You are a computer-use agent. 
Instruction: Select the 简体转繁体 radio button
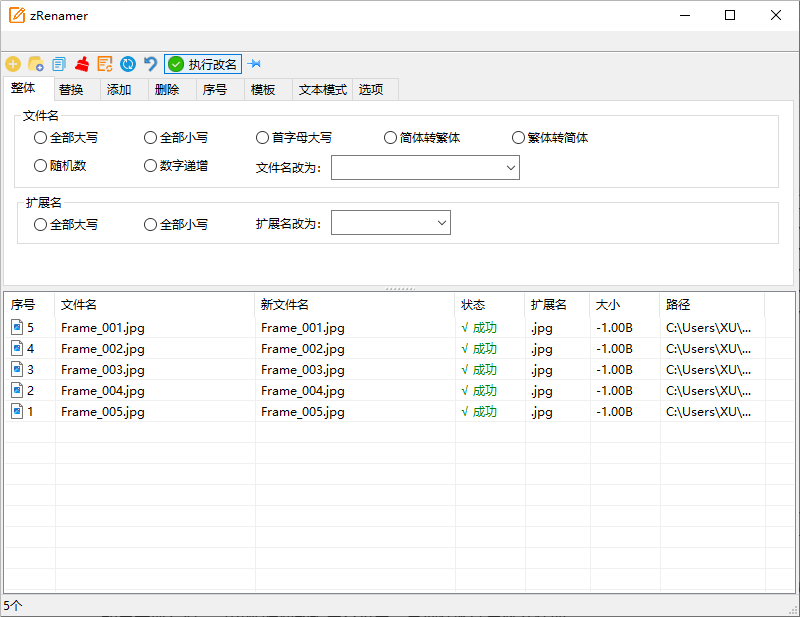[x=391, y=138]
